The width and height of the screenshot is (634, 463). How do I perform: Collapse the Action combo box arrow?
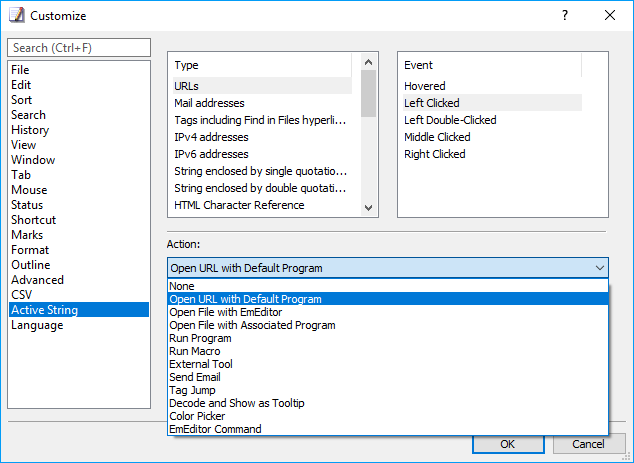(x=600, y=268)
